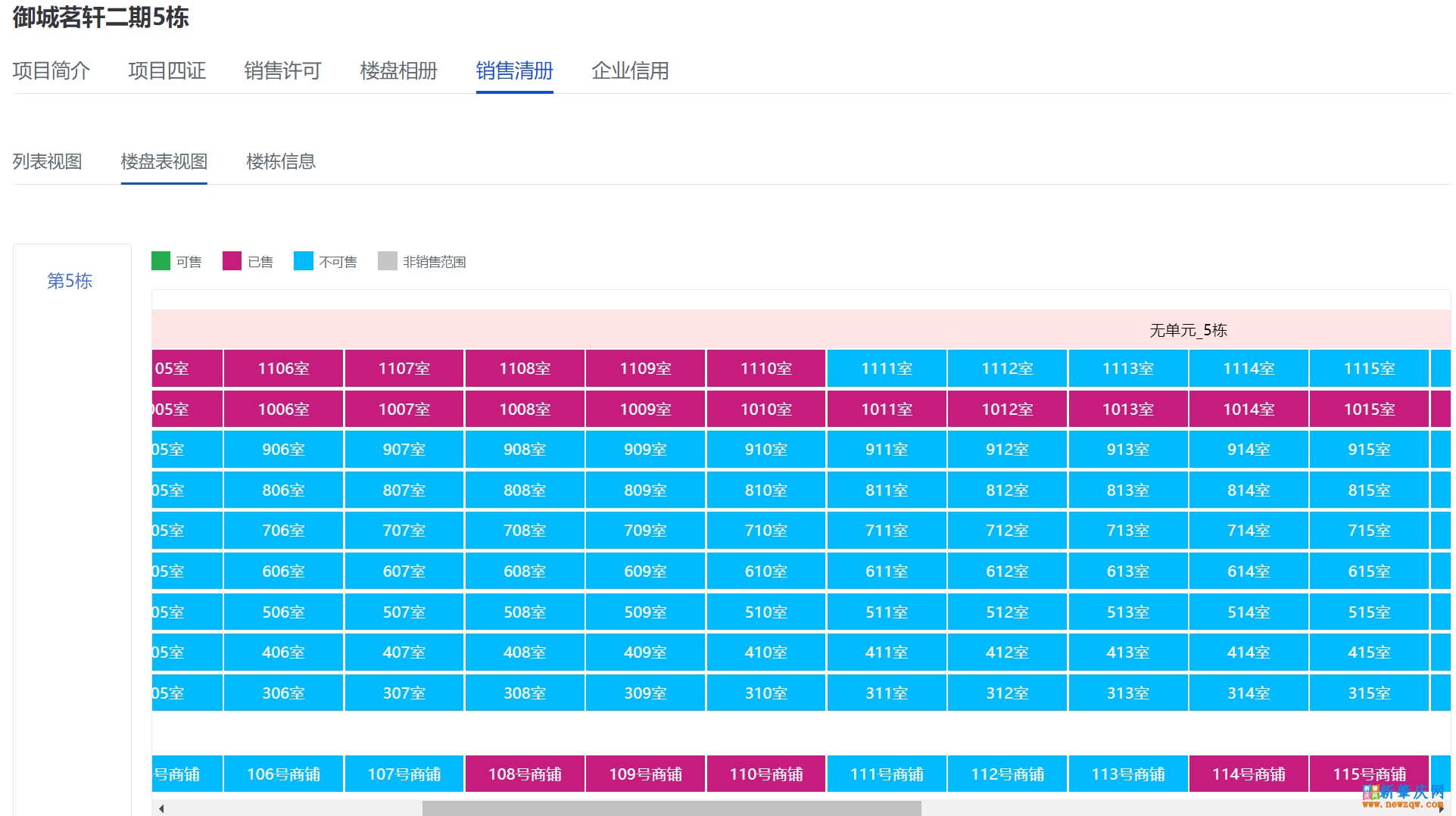The image size is (1456, 816).
Task: Click unit 306室 in the grid
Action: [x=282, y=693]
